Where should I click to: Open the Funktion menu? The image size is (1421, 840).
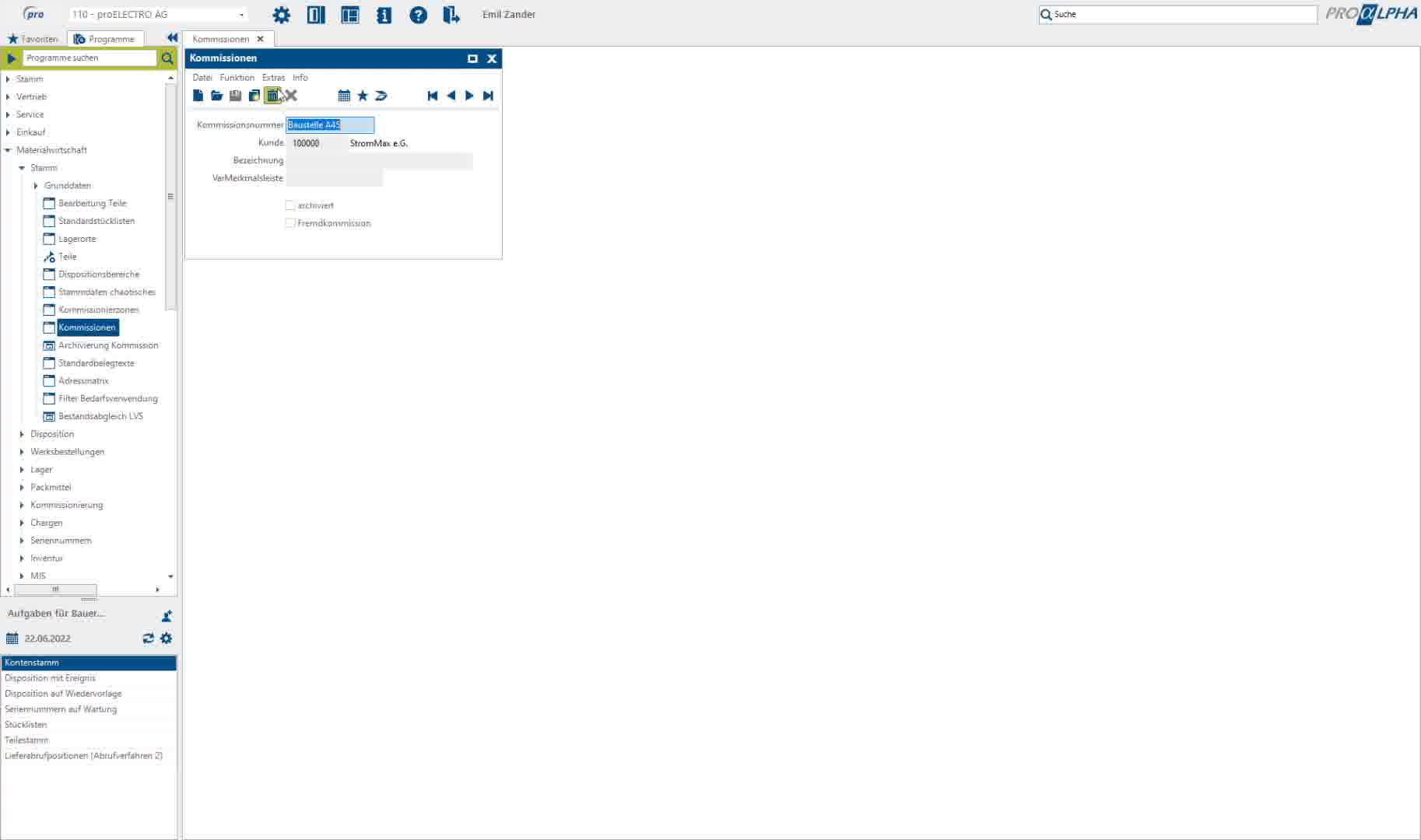[237, 78]
